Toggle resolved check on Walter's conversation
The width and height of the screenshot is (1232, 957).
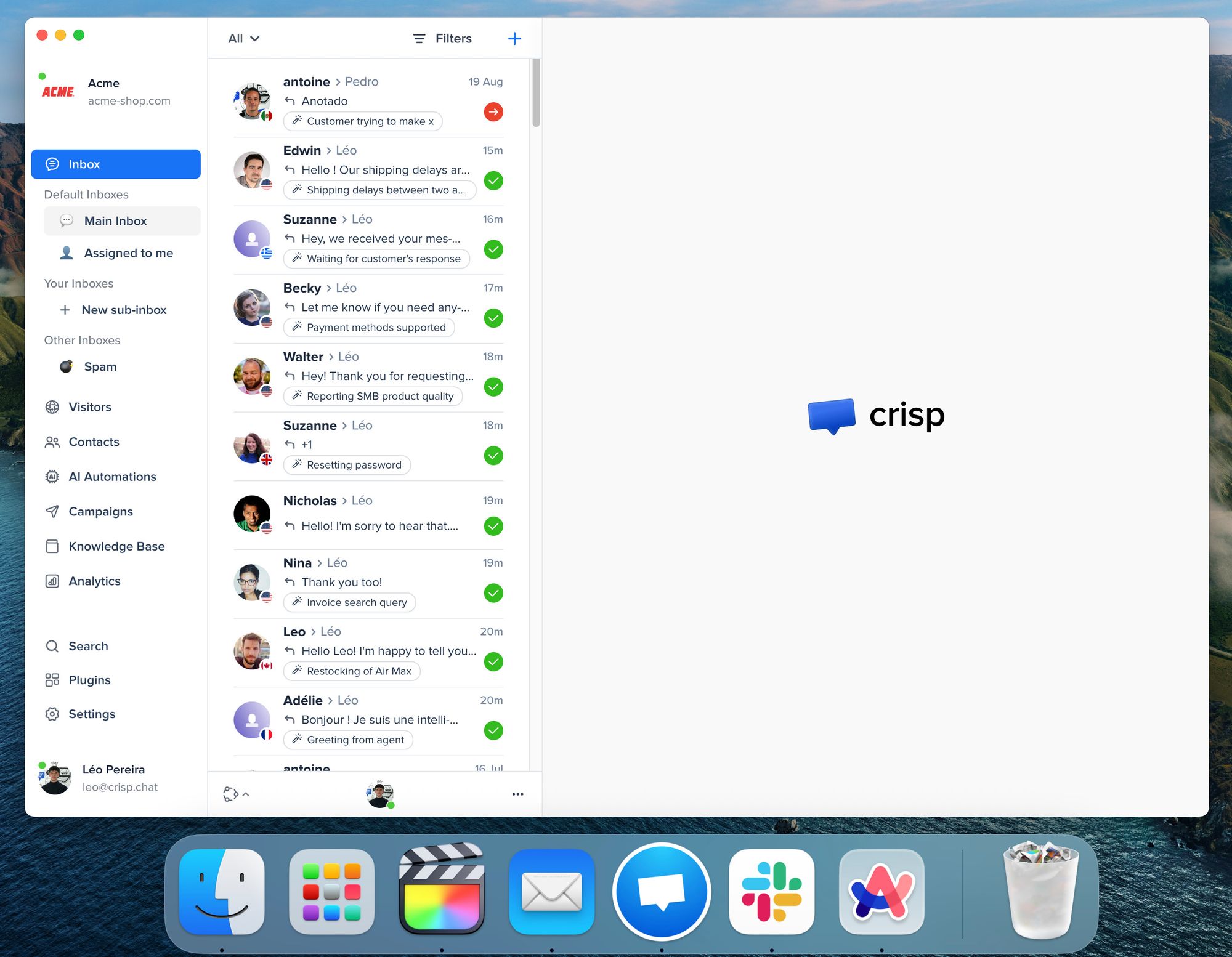coord(493,387)
